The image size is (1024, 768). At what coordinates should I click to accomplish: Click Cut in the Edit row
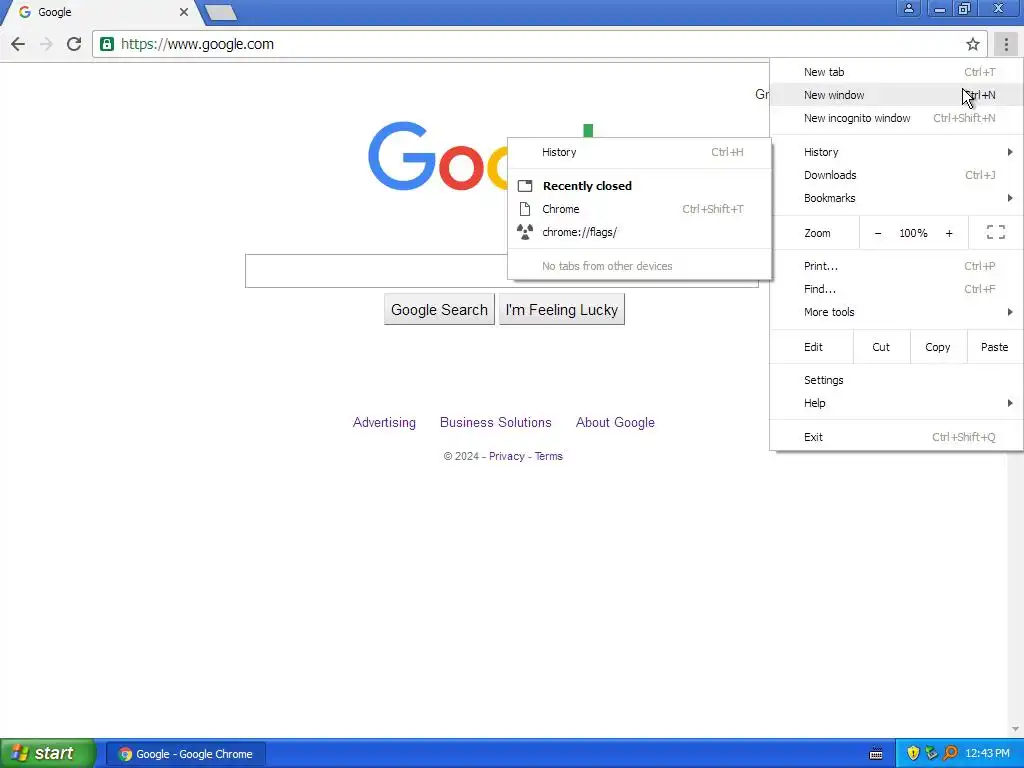click(881, 347)
